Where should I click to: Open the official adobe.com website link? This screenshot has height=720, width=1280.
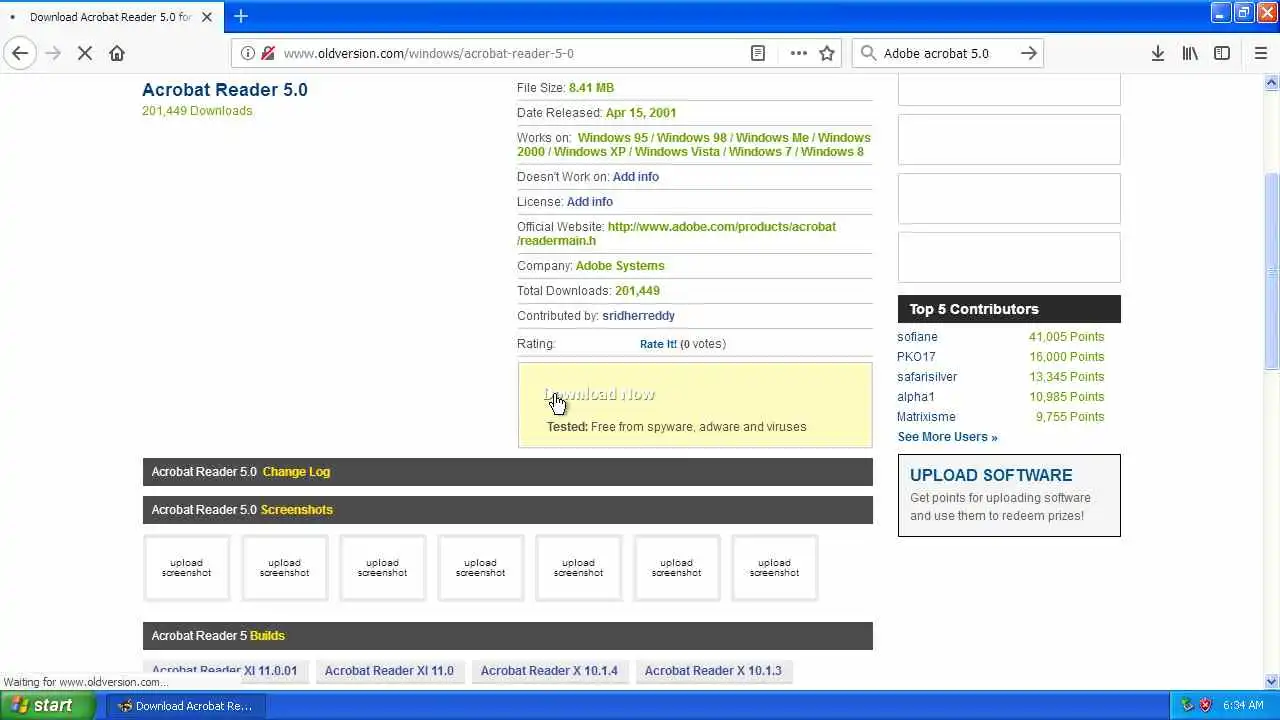pos(677,234)
